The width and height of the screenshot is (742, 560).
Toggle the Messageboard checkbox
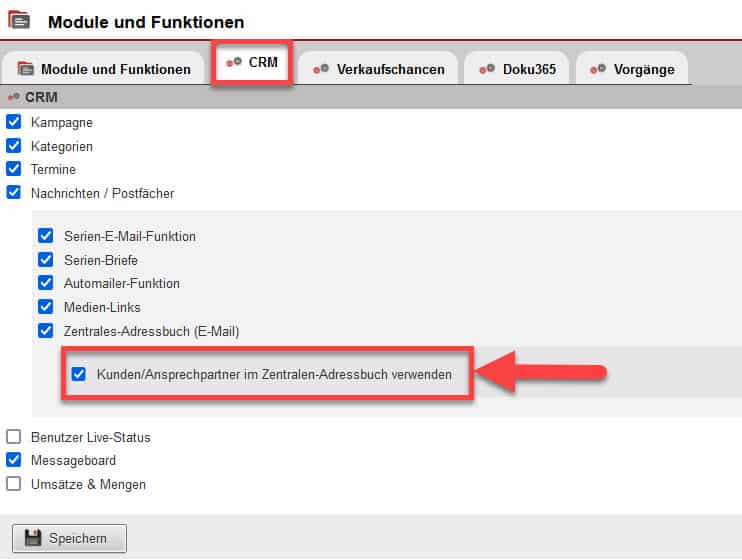coord(14,461)
